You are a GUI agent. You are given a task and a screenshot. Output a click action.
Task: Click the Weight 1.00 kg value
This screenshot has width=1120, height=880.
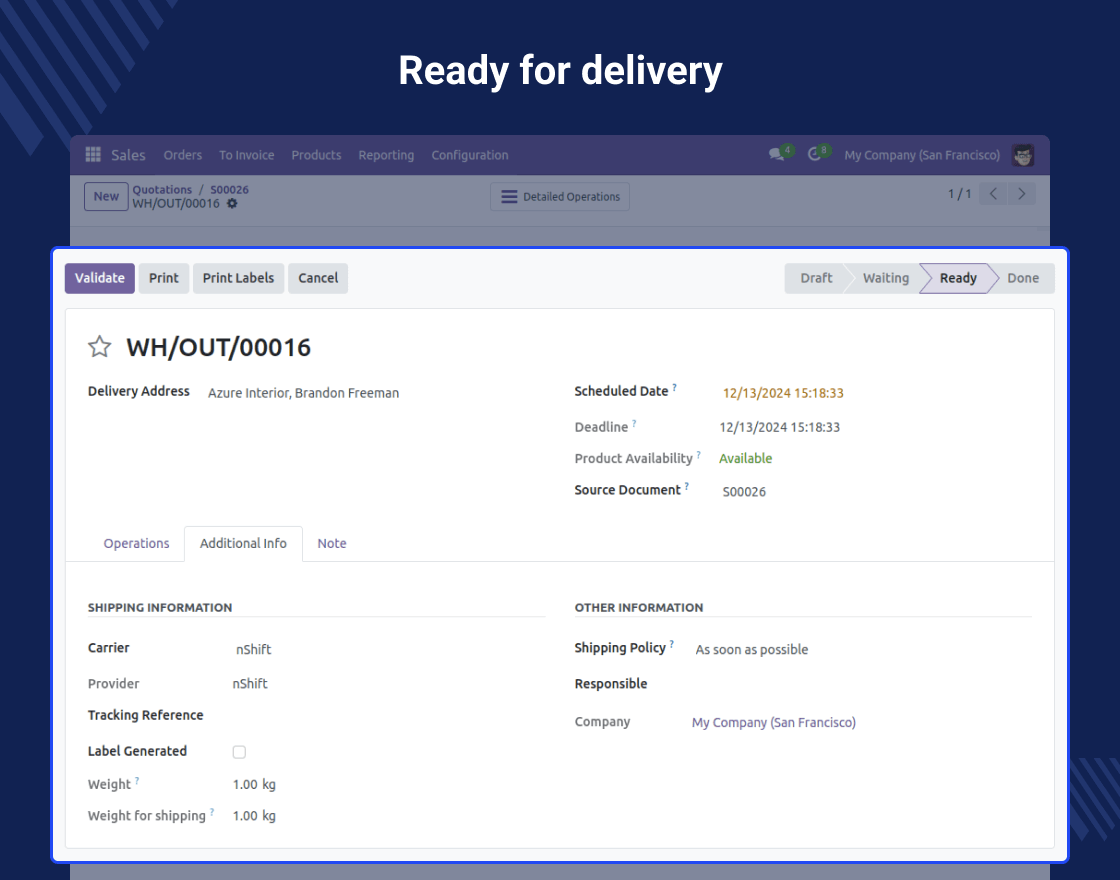coord(254,784)
